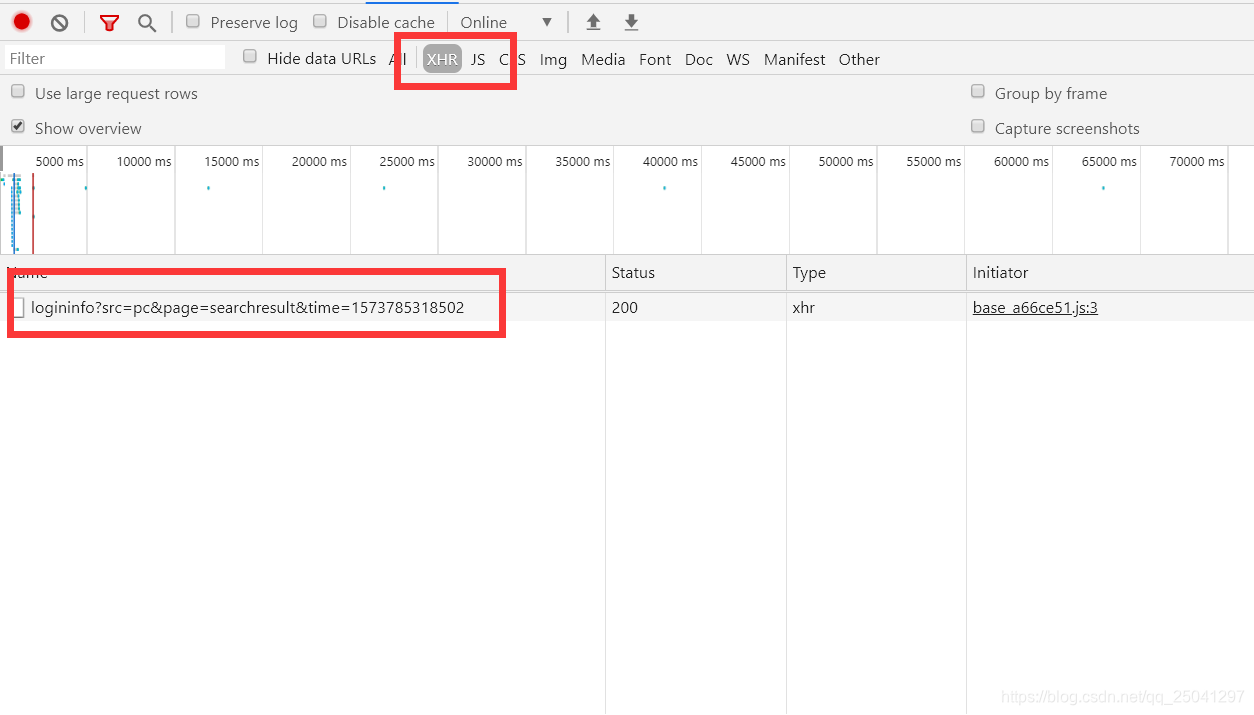Click the 5000 ms timeline marker
This screenshot has height=715, width=1254.
point(60,161)
